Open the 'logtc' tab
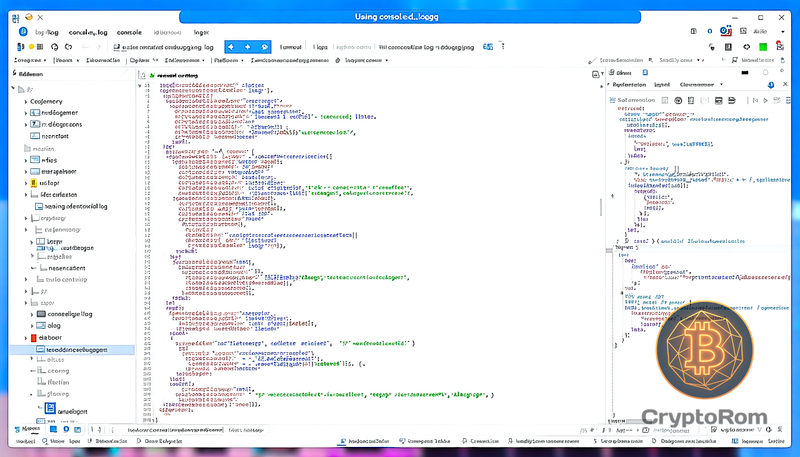The width and height of the screenshot is (800, 457). (201, 32)
